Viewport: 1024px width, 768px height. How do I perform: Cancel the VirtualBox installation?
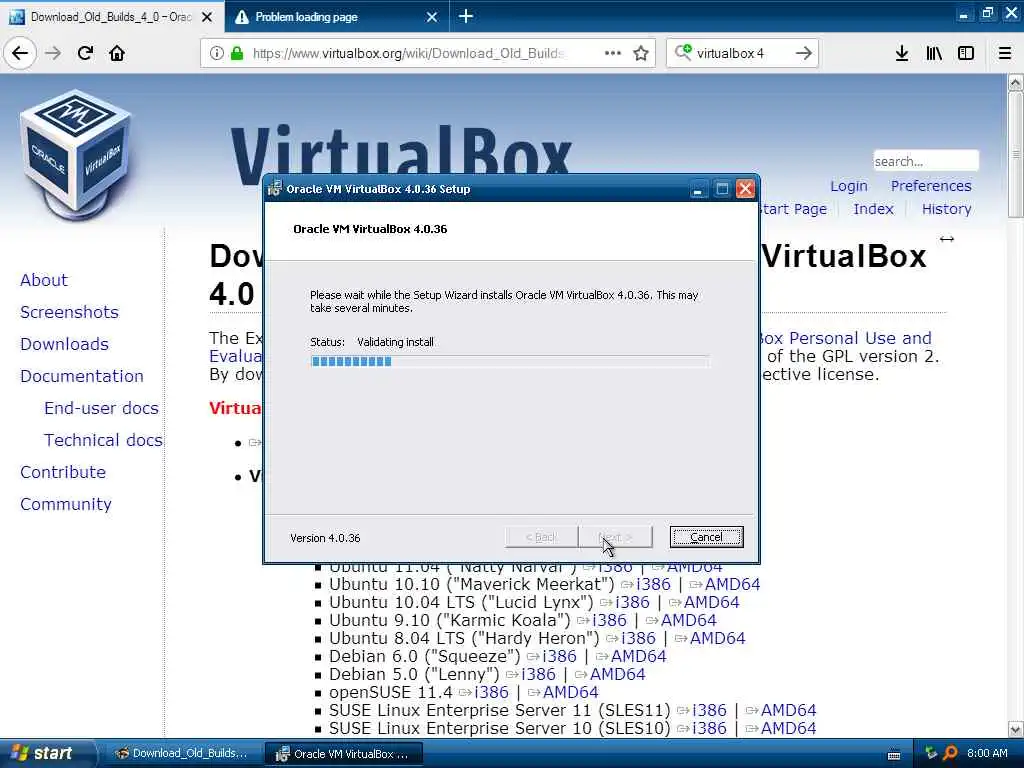click(x=706, y=537)
